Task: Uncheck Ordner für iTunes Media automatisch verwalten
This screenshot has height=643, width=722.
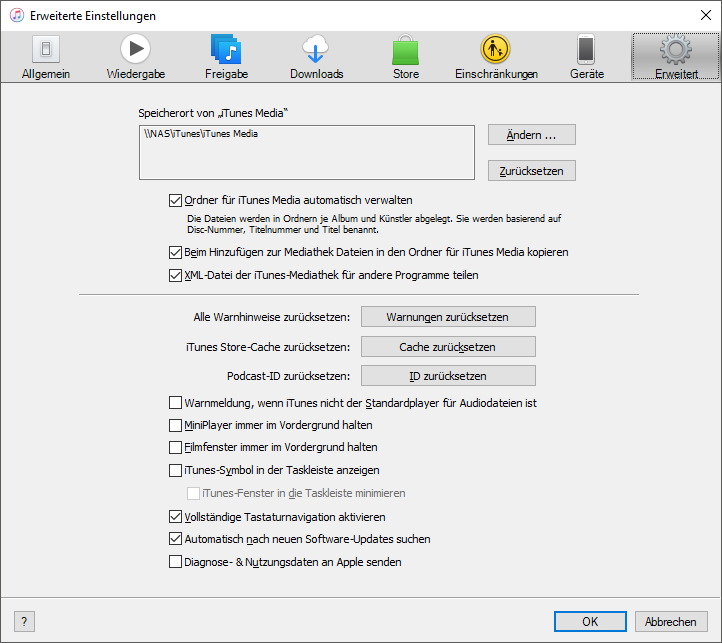Action: (x=175, y=200)
